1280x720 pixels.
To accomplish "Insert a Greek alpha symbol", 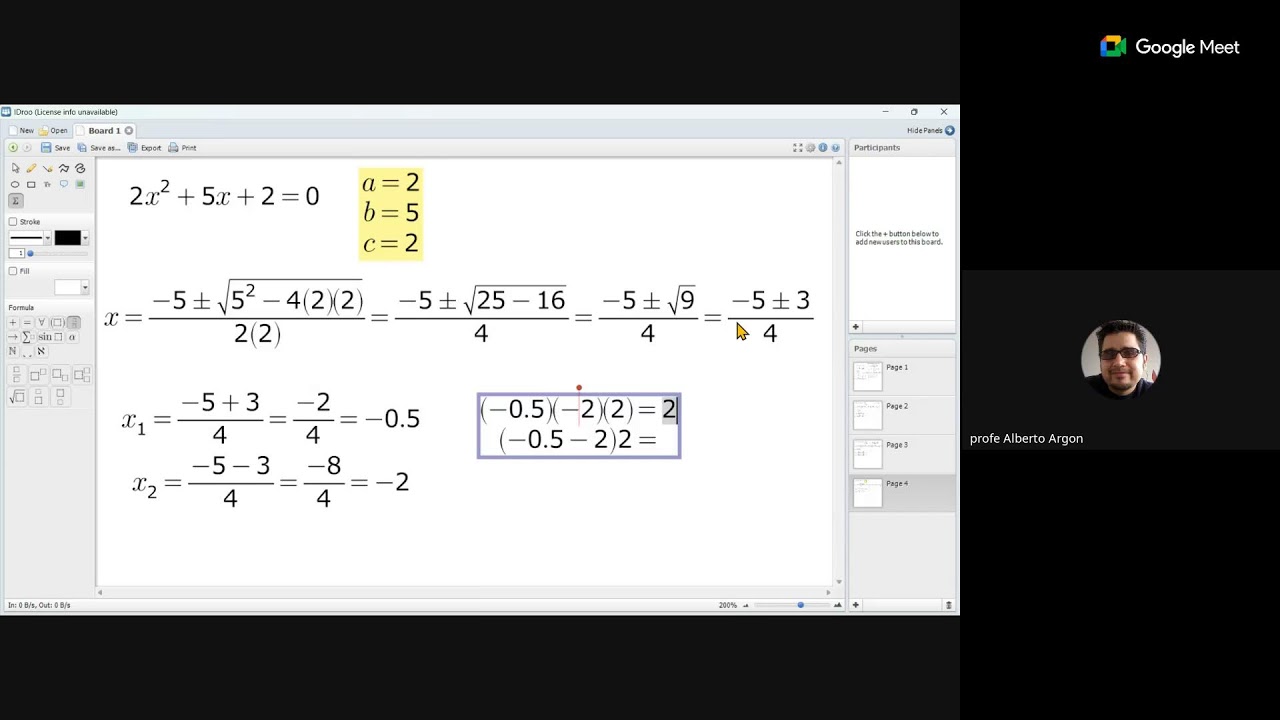I will point(72,337).
